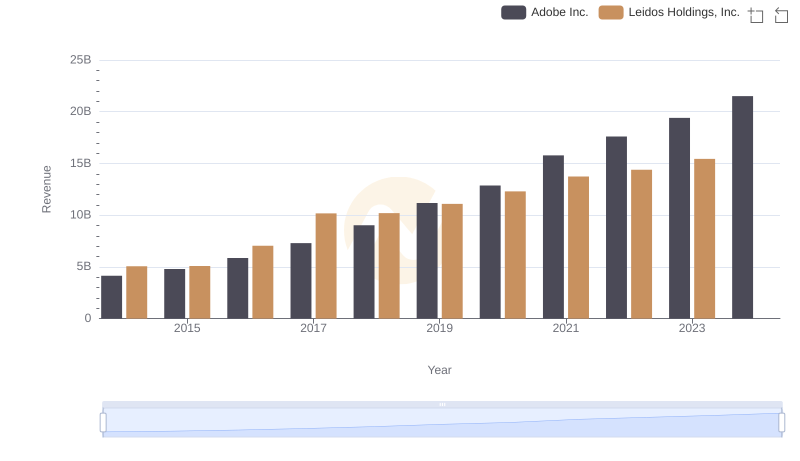Click the tallest Adobe bar for 2024
Viewport: 800px width, 461px height.
[742, 207]
